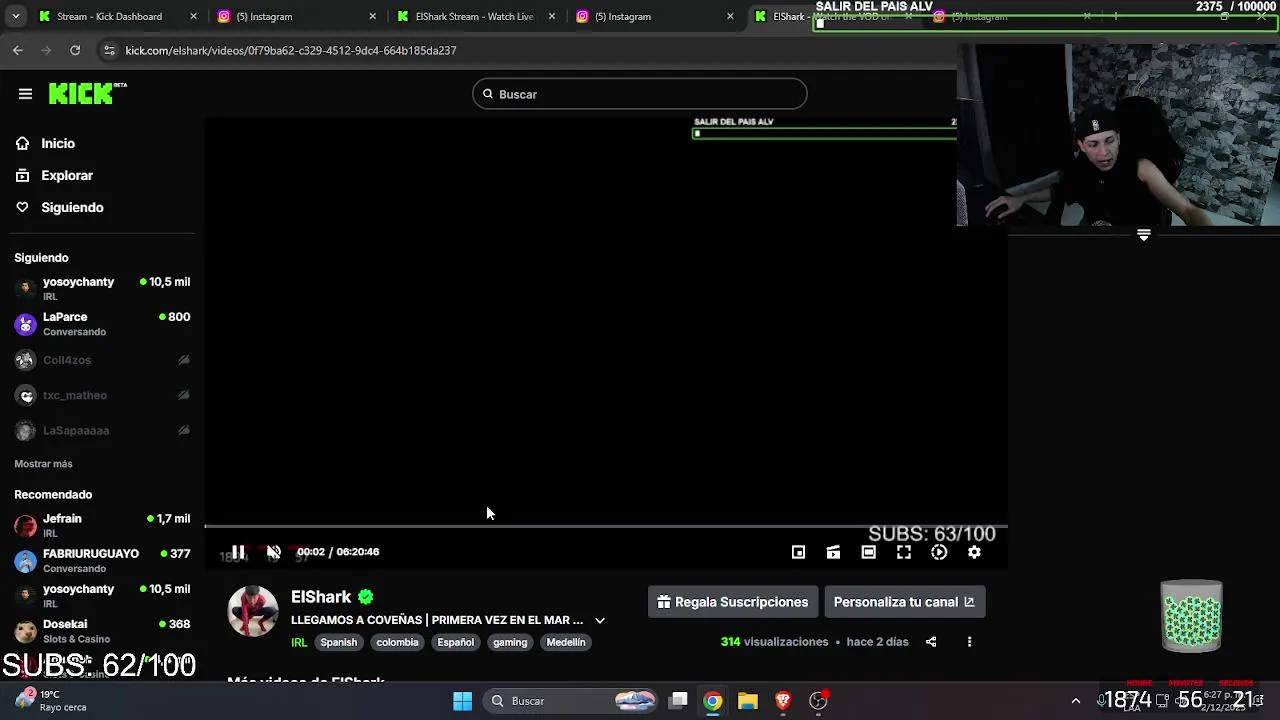Open the LaParce channel
Image resolution: width=1280 pixels, height=720 pixels.
coord(102,324)
